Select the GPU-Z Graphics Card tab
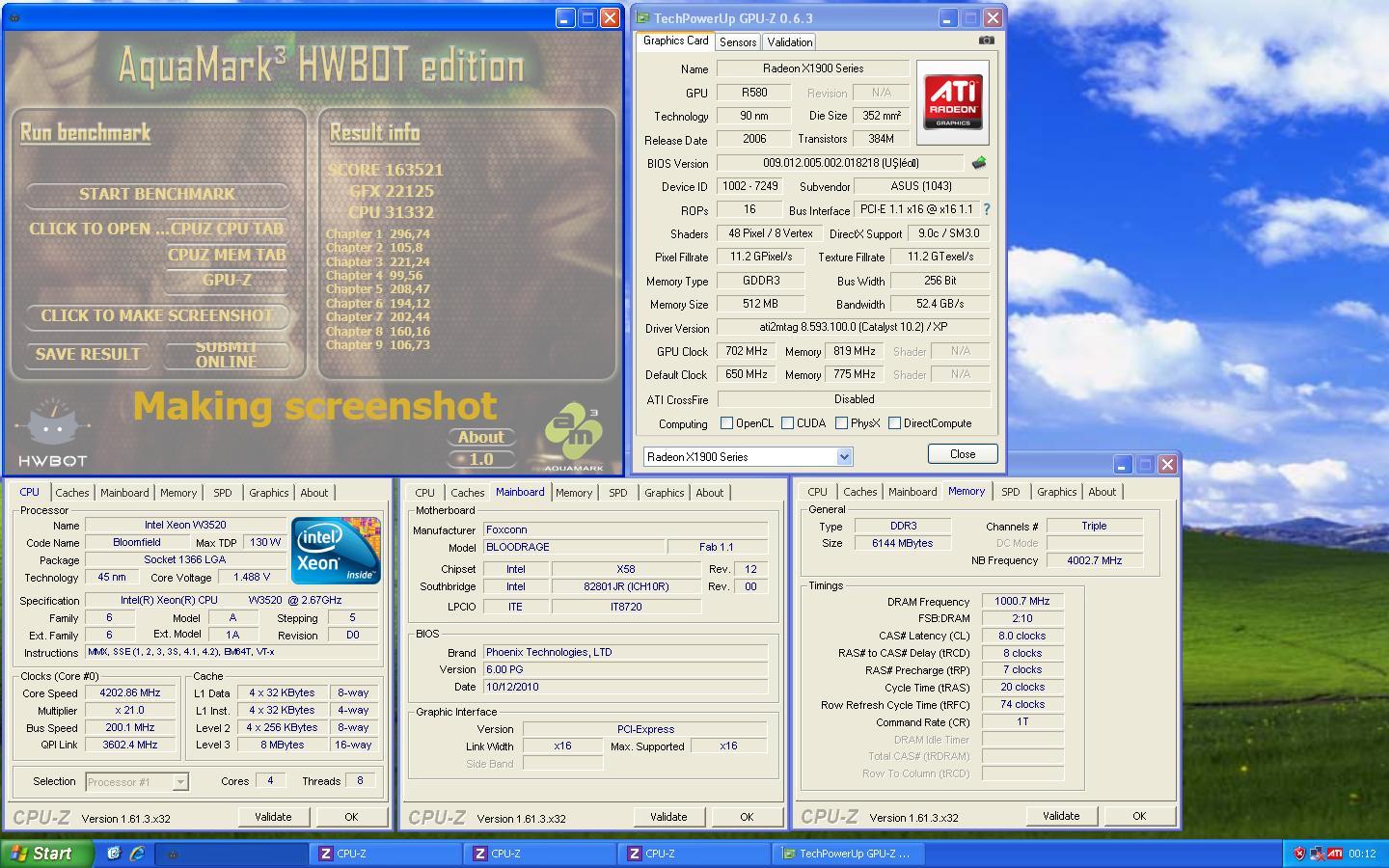The width and height of the screenshot is (1389, 868). click(675, 41)
